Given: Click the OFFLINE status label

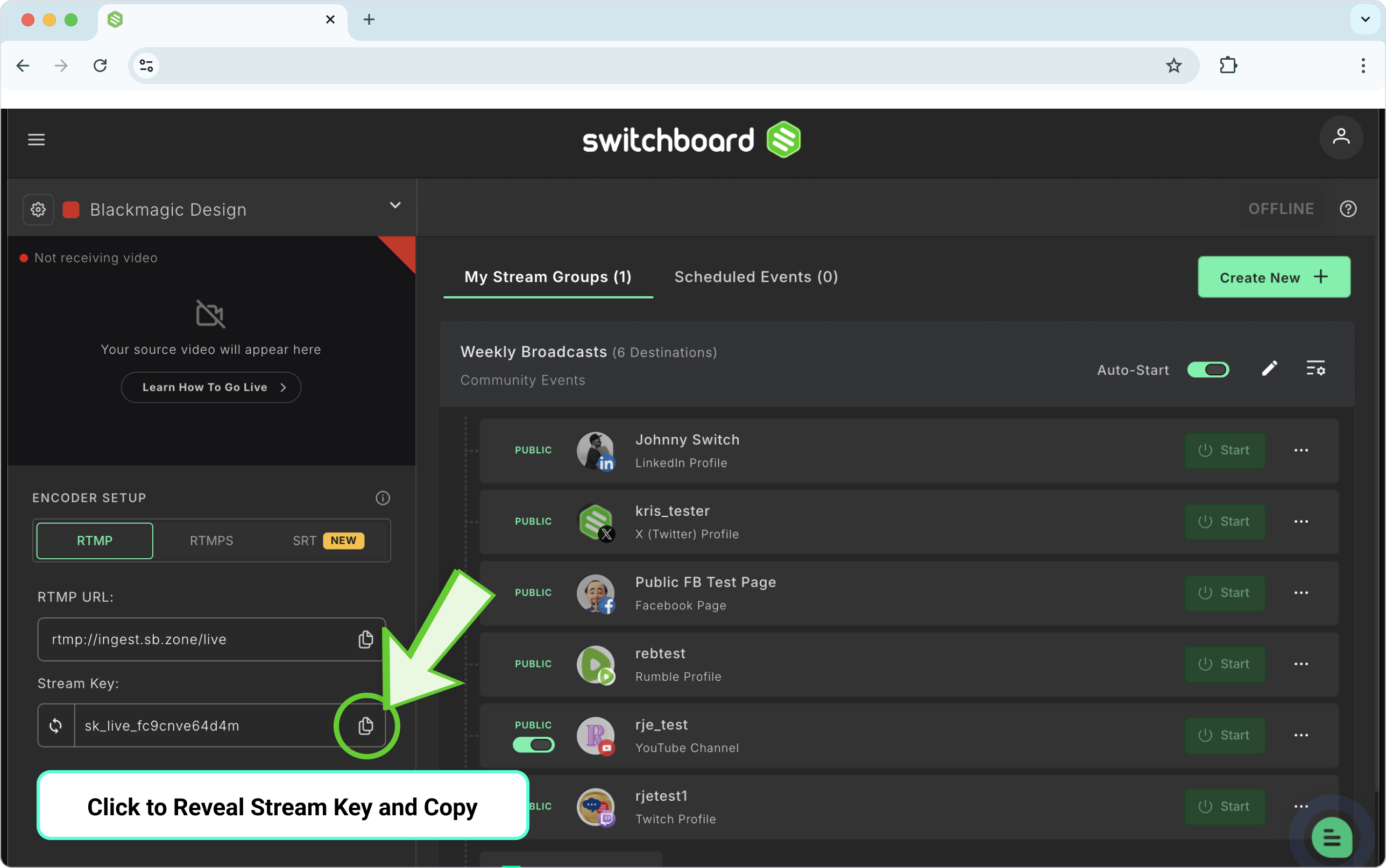Looking at the screenshot, I should pos(1281,209).
